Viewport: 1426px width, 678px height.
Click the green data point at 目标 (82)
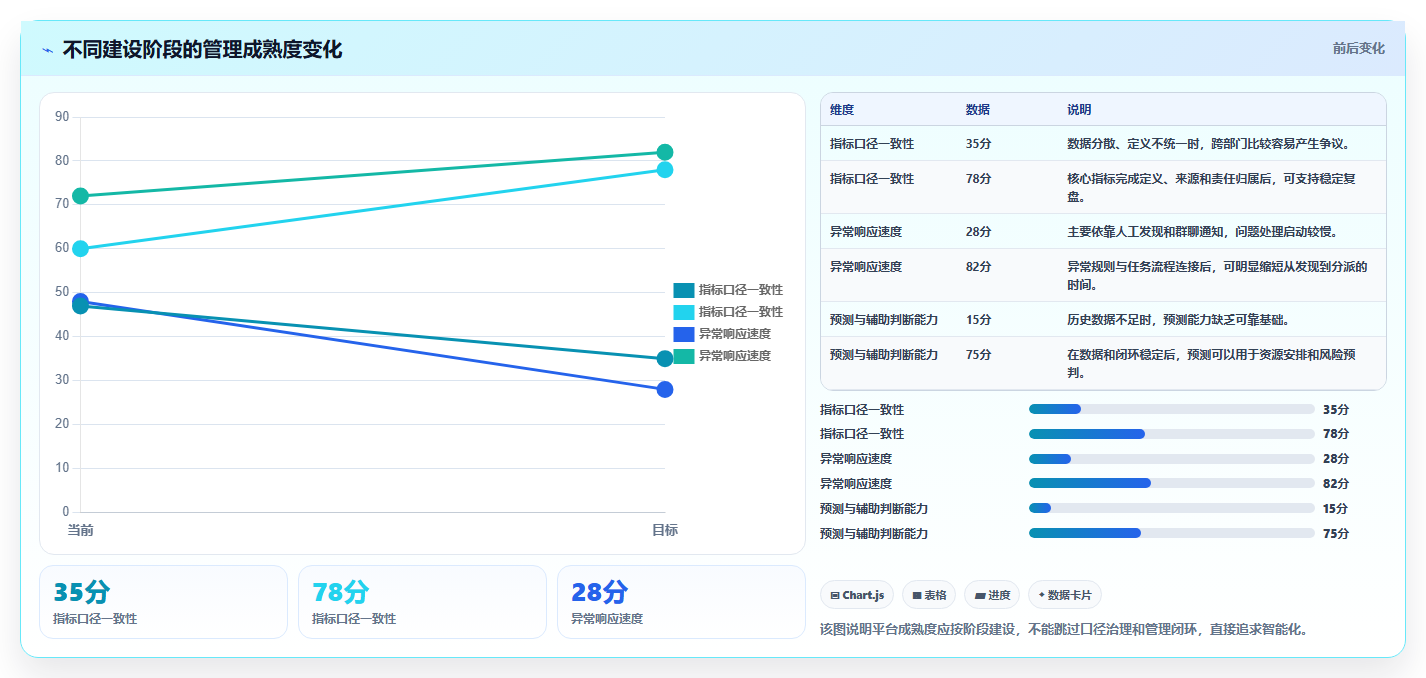point(665,152)
